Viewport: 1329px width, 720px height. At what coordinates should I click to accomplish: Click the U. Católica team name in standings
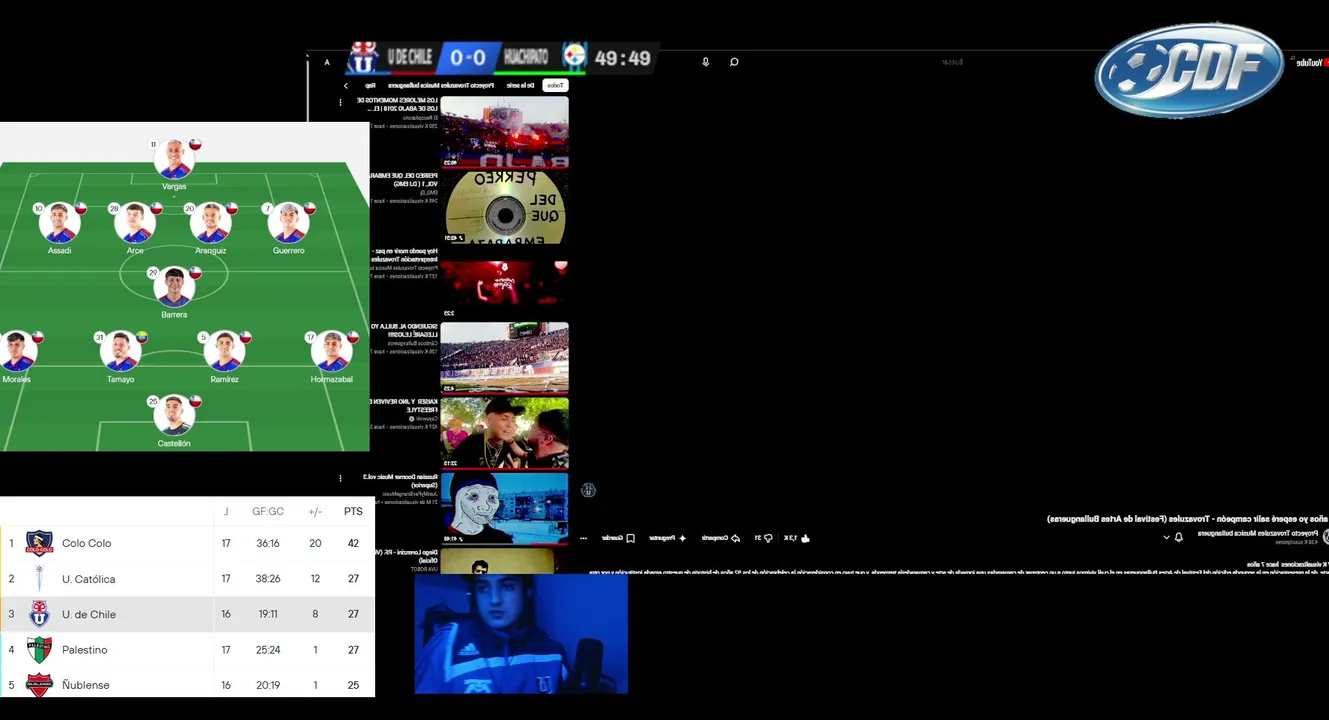click(89, 579)
